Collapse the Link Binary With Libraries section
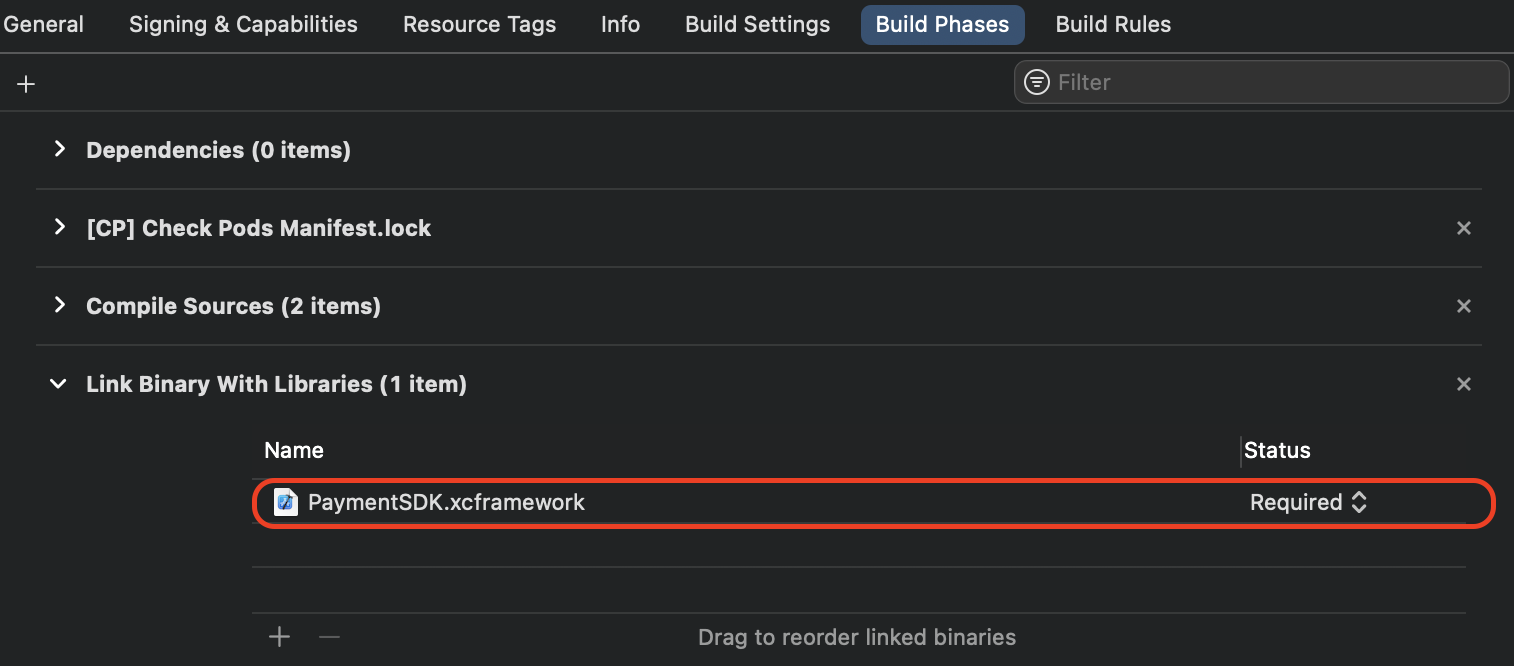This screenshot has width=1514, height=666. (x=60, y=384)
